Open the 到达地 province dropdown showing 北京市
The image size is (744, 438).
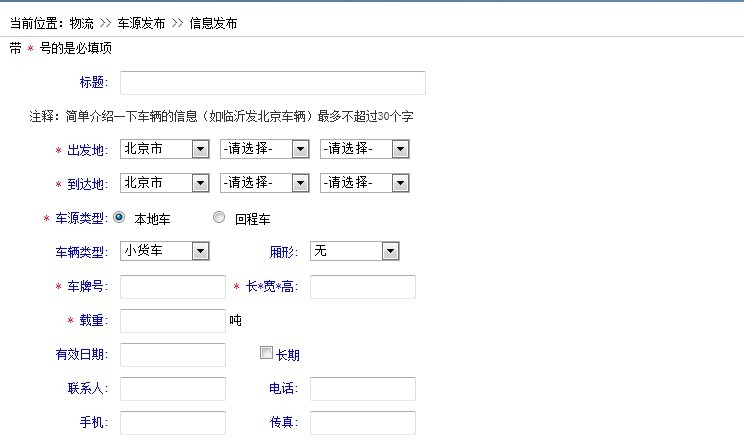coord(165,183)
